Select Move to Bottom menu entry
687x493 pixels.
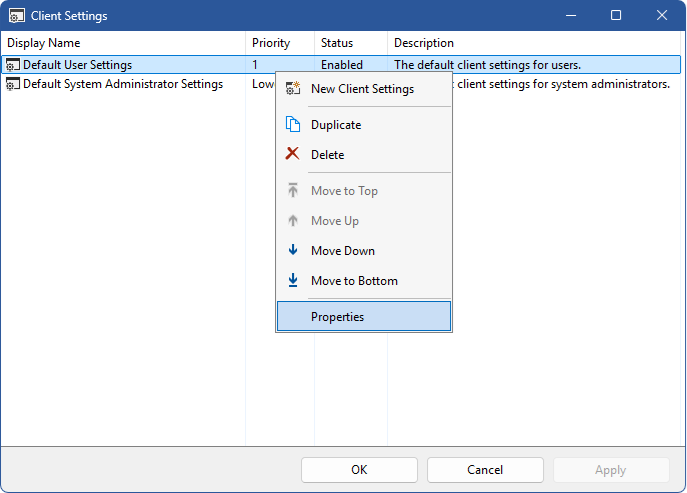point(354,281)
